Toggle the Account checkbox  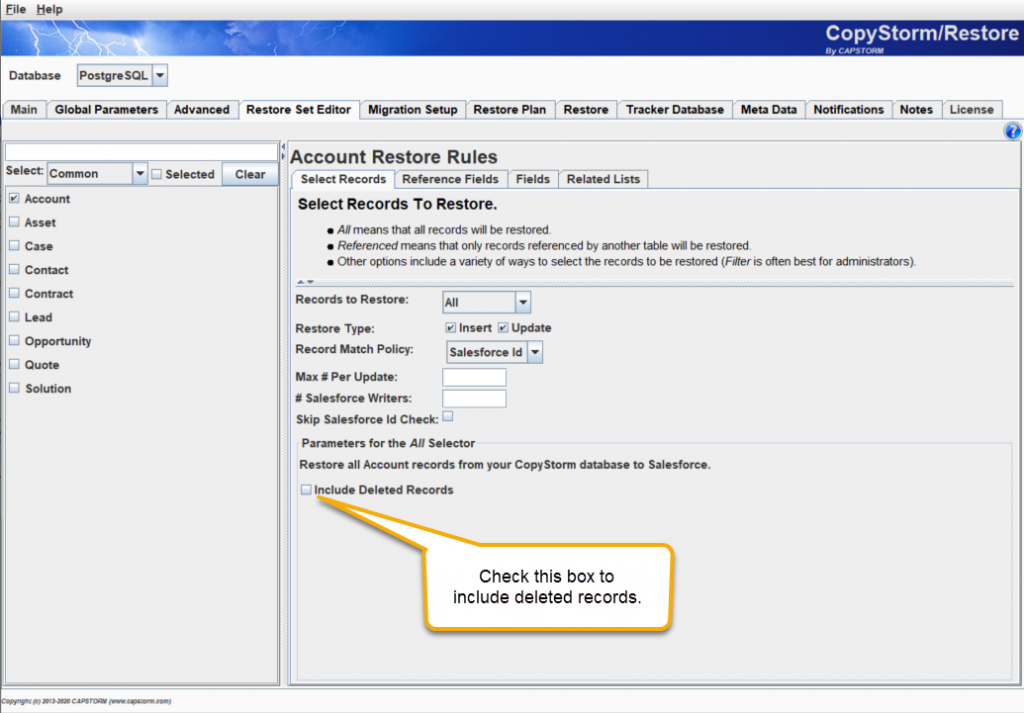(14, 198)
